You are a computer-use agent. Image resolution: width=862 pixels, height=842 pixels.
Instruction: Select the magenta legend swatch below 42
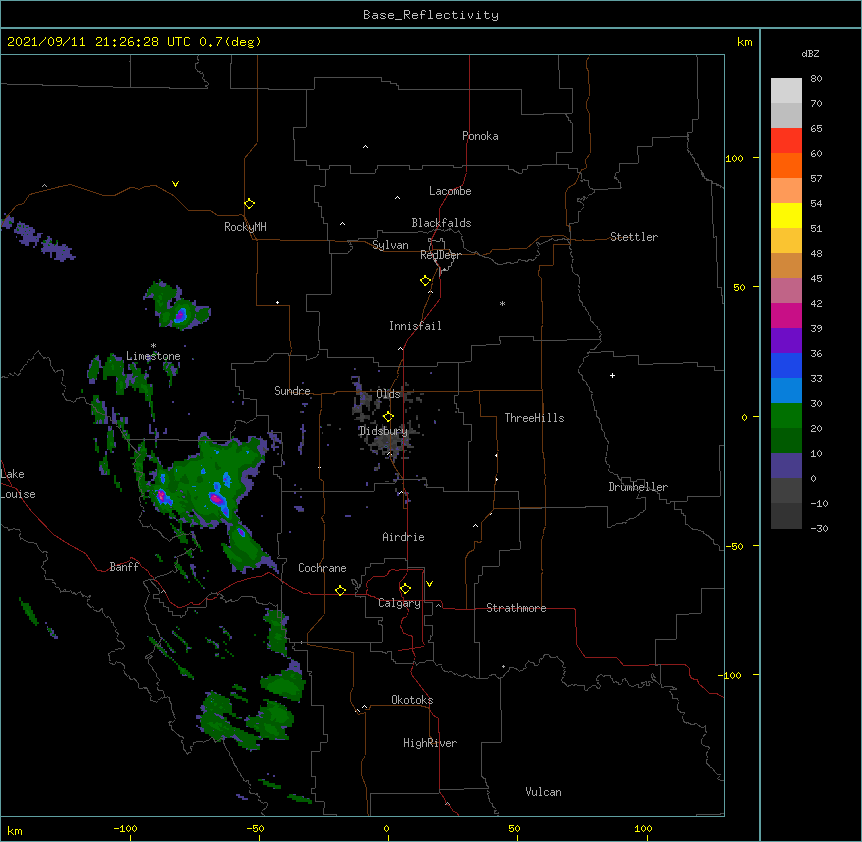pyautogui.click(x=786, y=315)
